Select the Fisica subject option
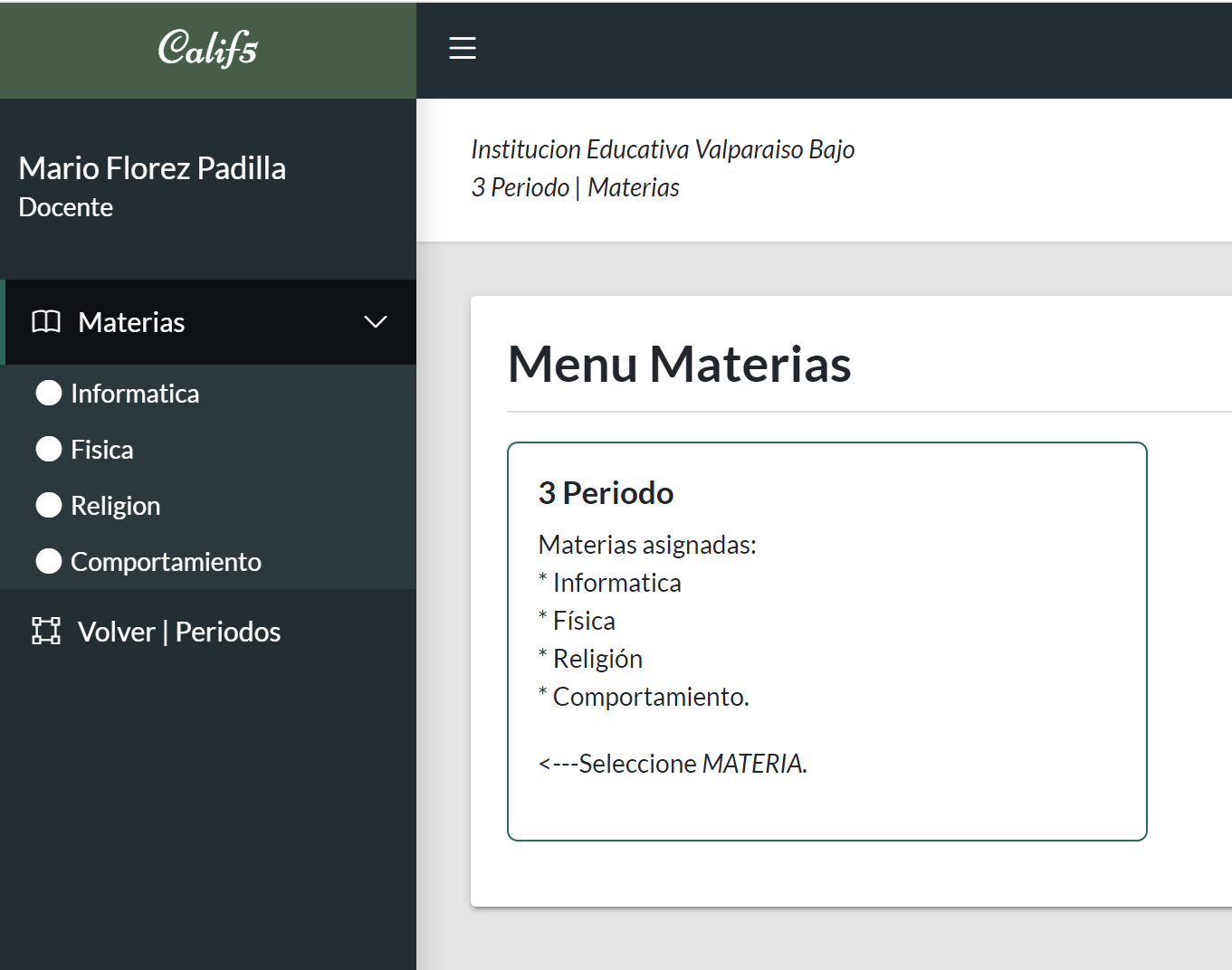This screenshot has width=1232, height=970. [x=101, y=449]
